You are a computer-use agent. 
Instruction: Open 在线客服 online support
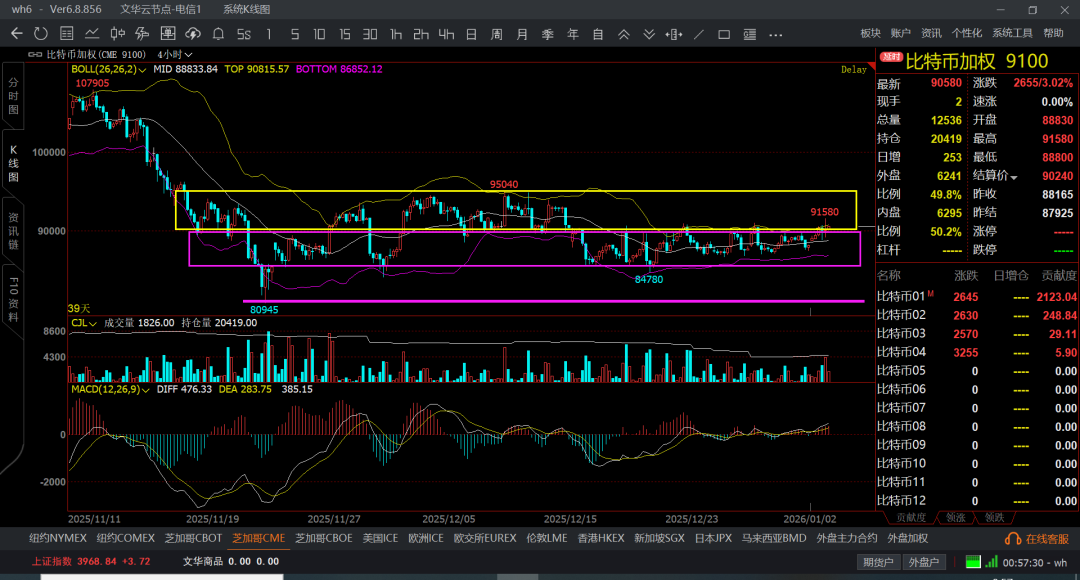[x=1040, y=539]
